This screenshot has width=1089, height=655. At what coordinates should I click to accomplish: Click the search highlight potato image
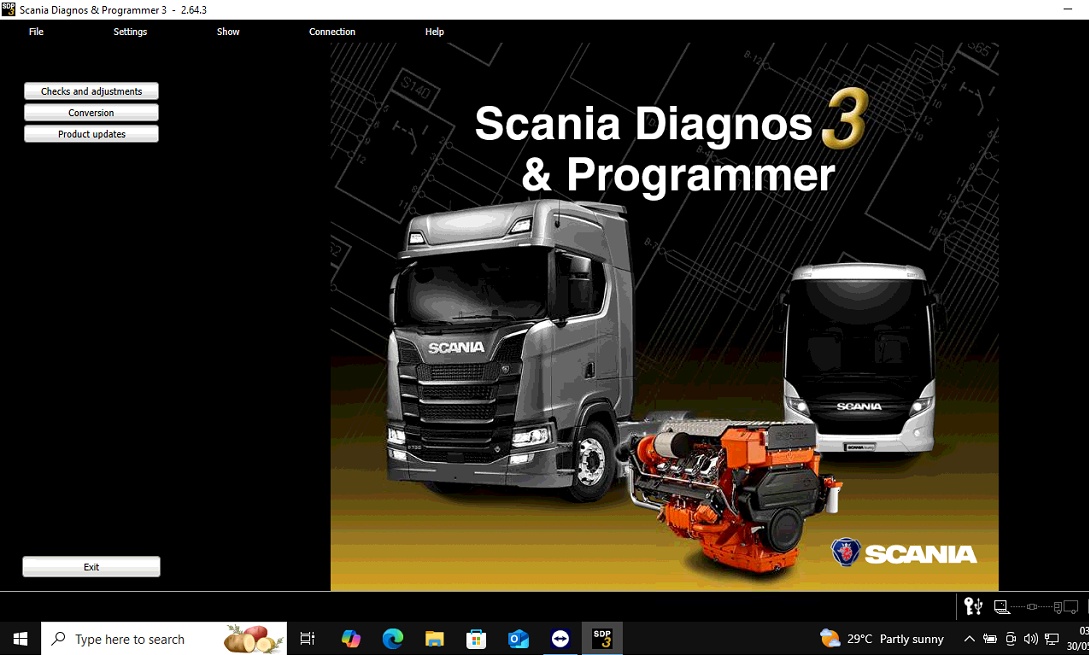point(253,638)
